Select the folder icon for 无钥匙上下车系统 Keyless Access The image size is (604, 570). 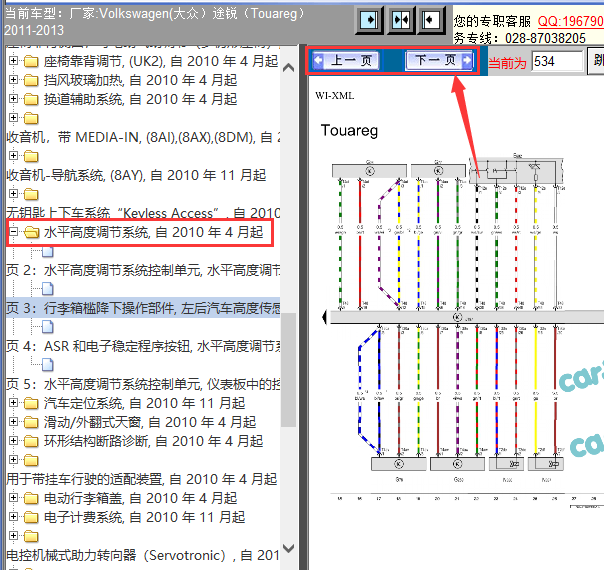click(31, 194)
